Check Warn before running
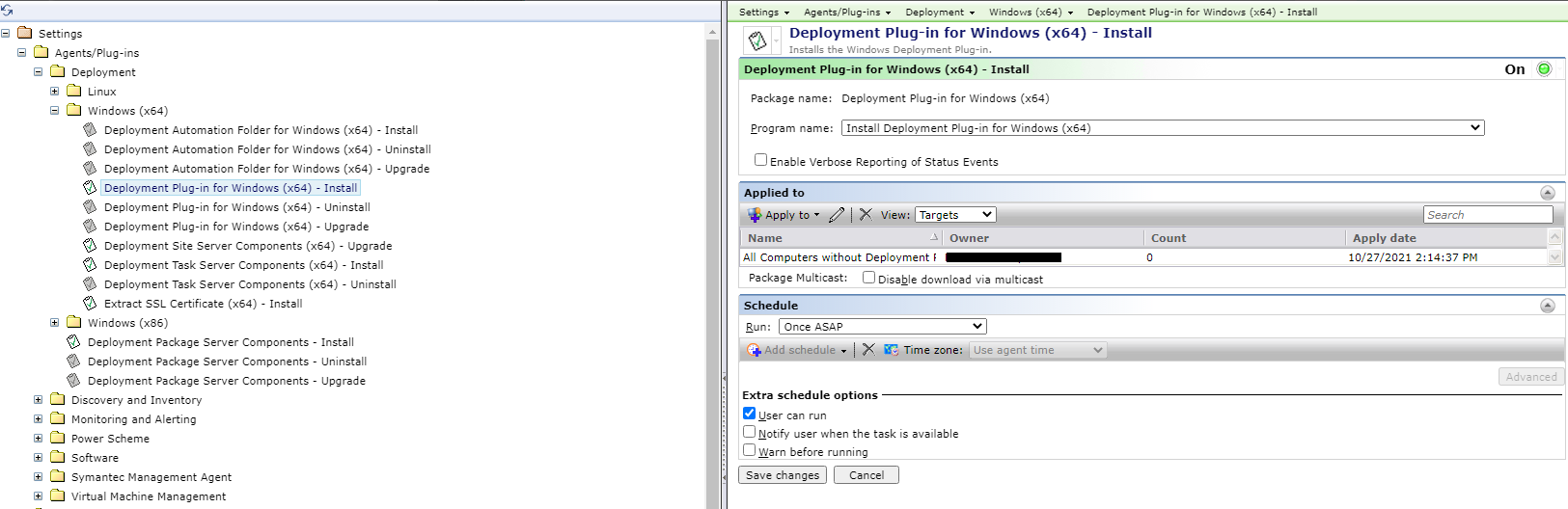 point(749,450)
